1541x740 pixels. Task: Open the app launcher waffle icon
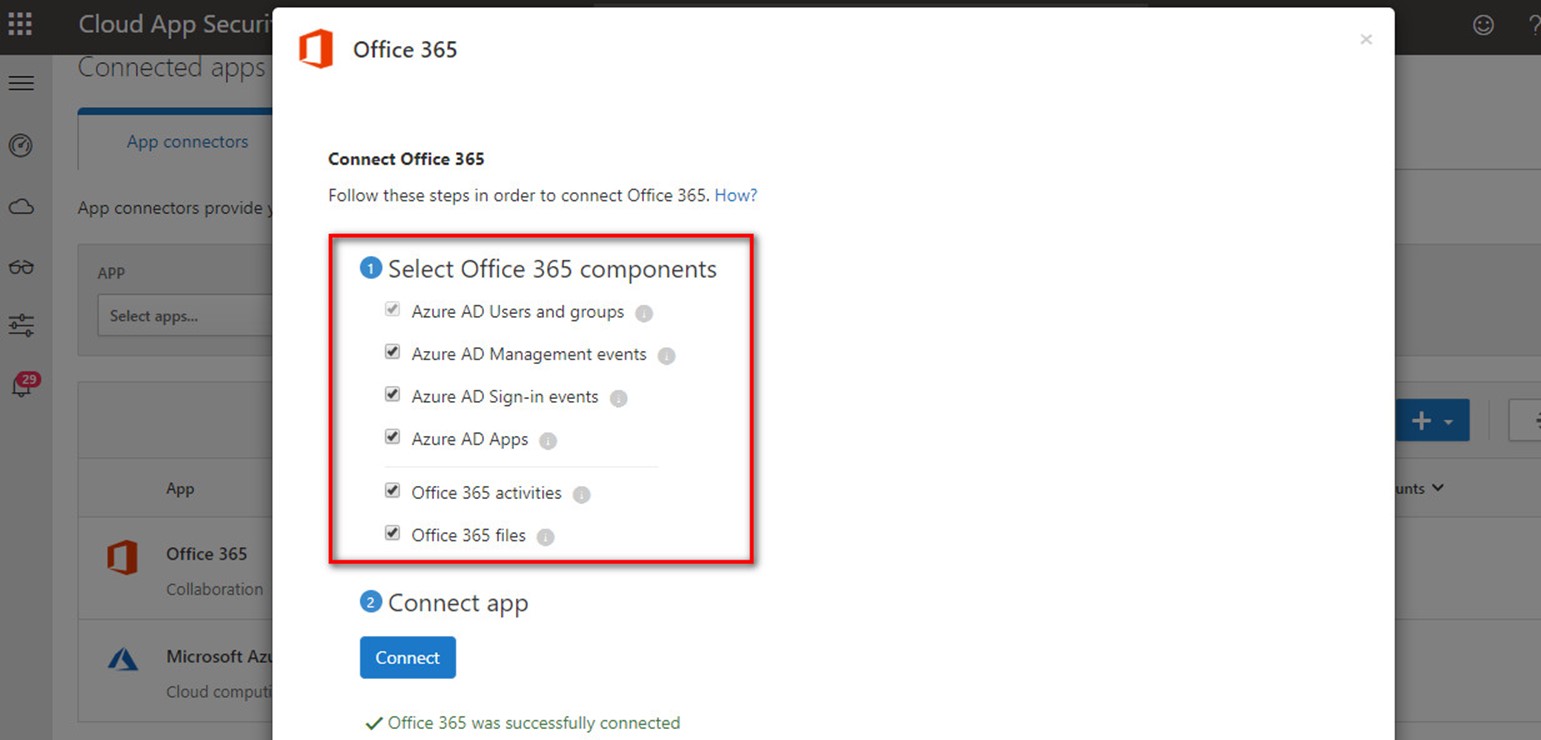tap(20, 24)
